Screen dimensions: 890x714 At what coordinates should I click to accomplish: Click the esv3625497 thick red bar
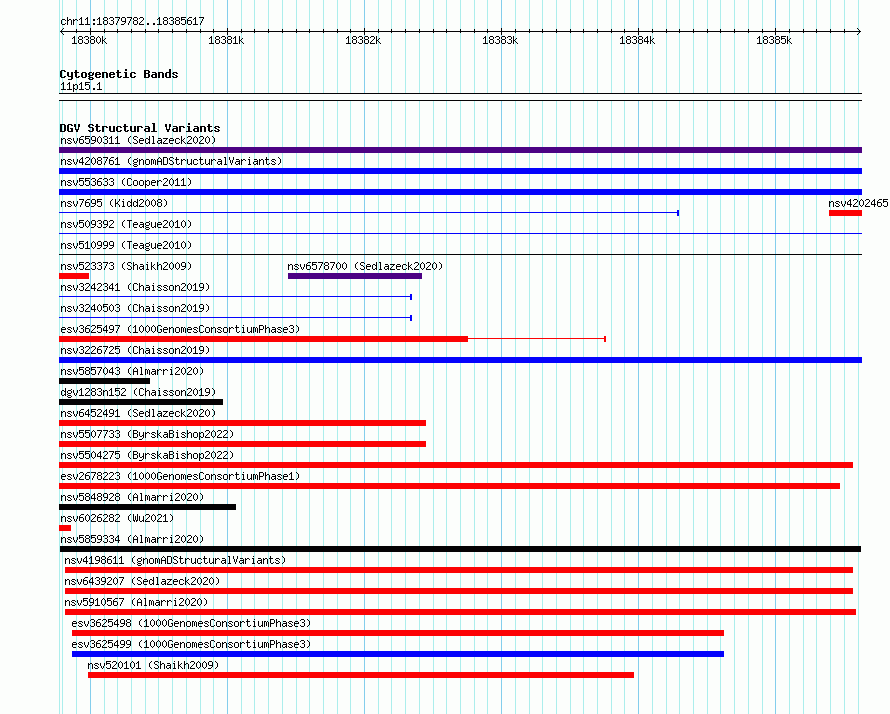(263, 339)
